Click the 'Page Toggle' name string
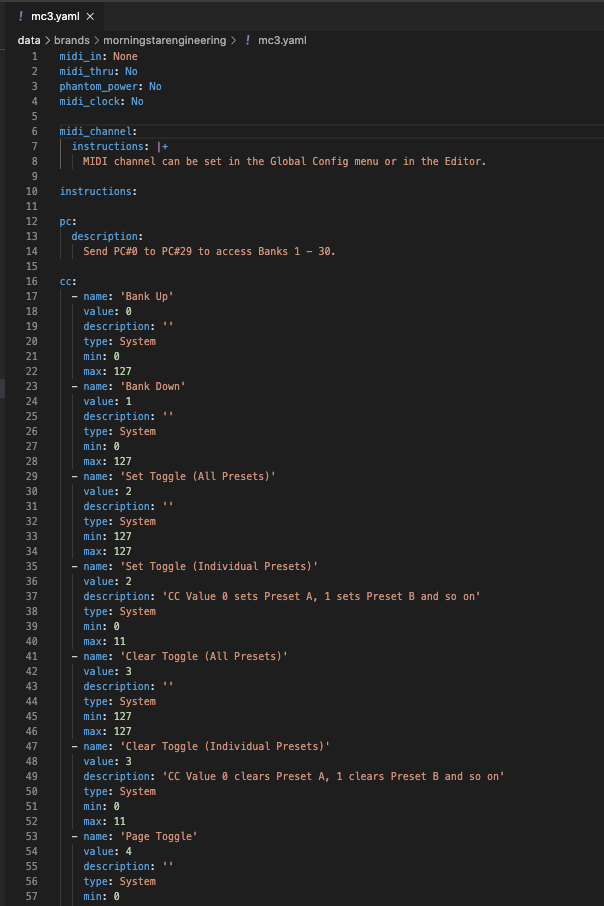604x906 pixels. (160, 836)
